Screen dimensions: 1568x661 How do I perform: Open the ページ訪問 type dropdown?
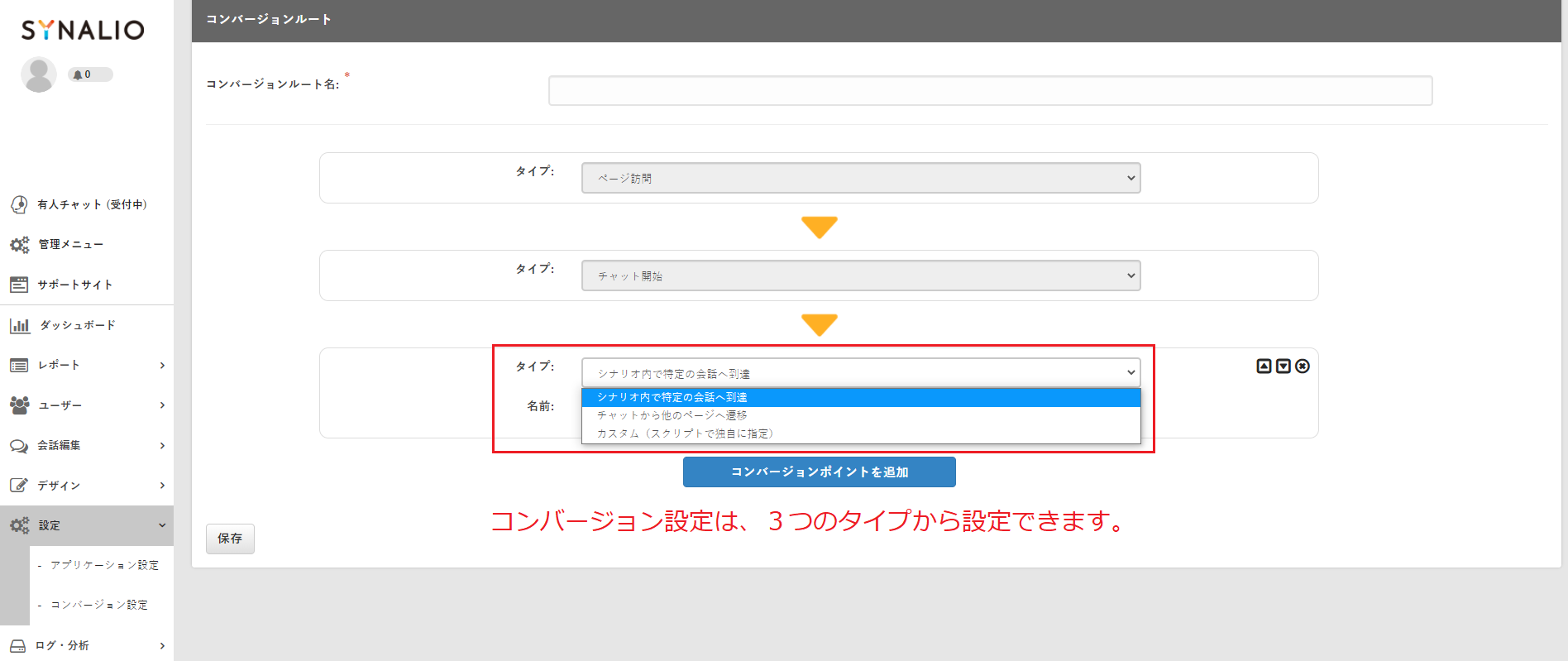pyautogui.click(x=861, y=178)
